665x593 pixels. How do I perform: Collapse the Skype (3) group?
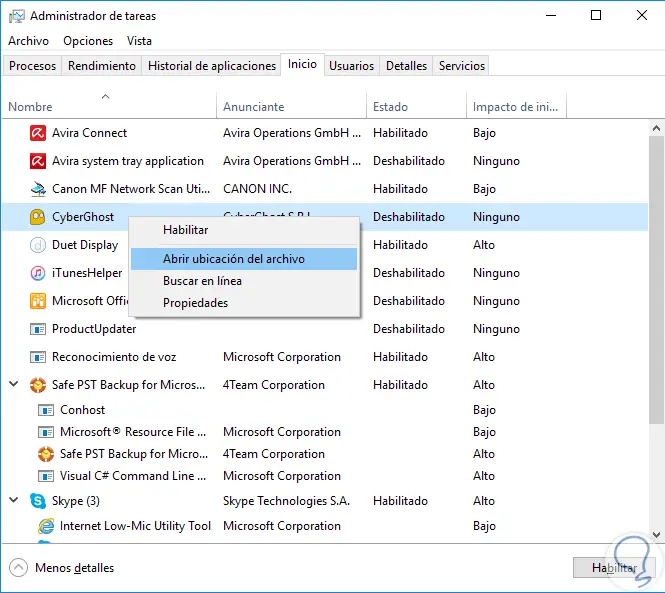[14, 501]
